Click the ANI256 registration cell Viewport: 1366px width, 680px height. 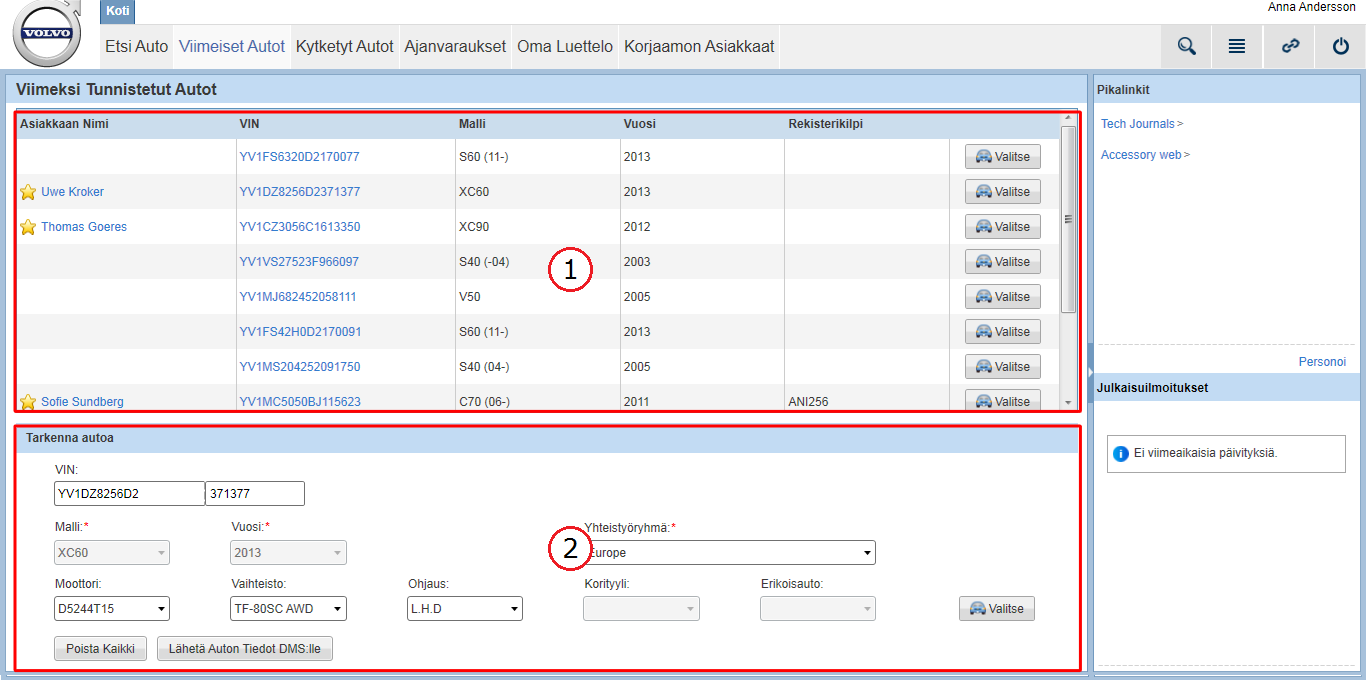click(808, 402)
